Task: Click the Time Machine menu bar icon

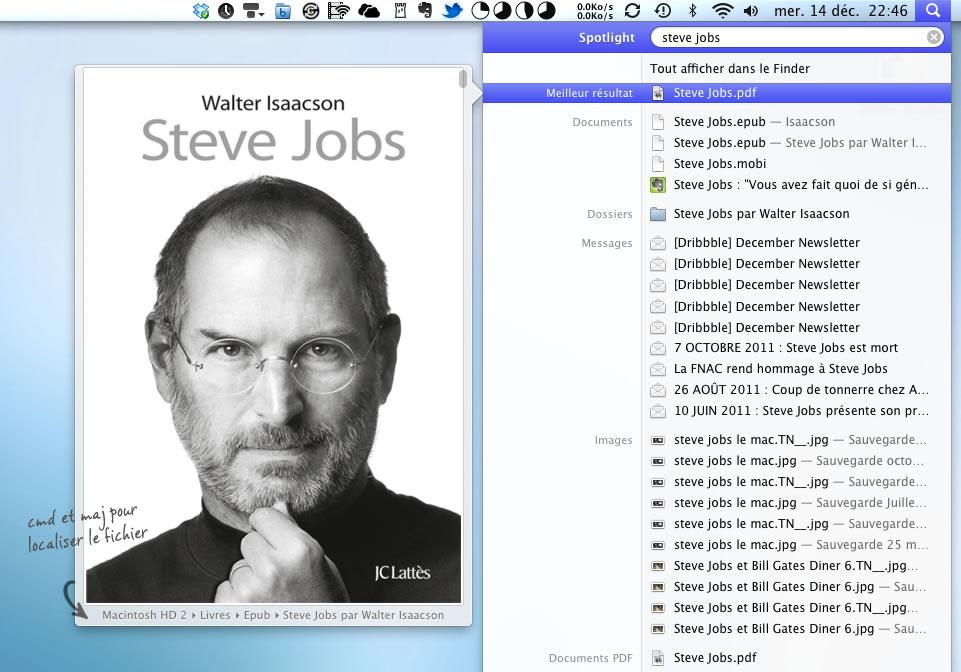Action: [x=661, y=12]
